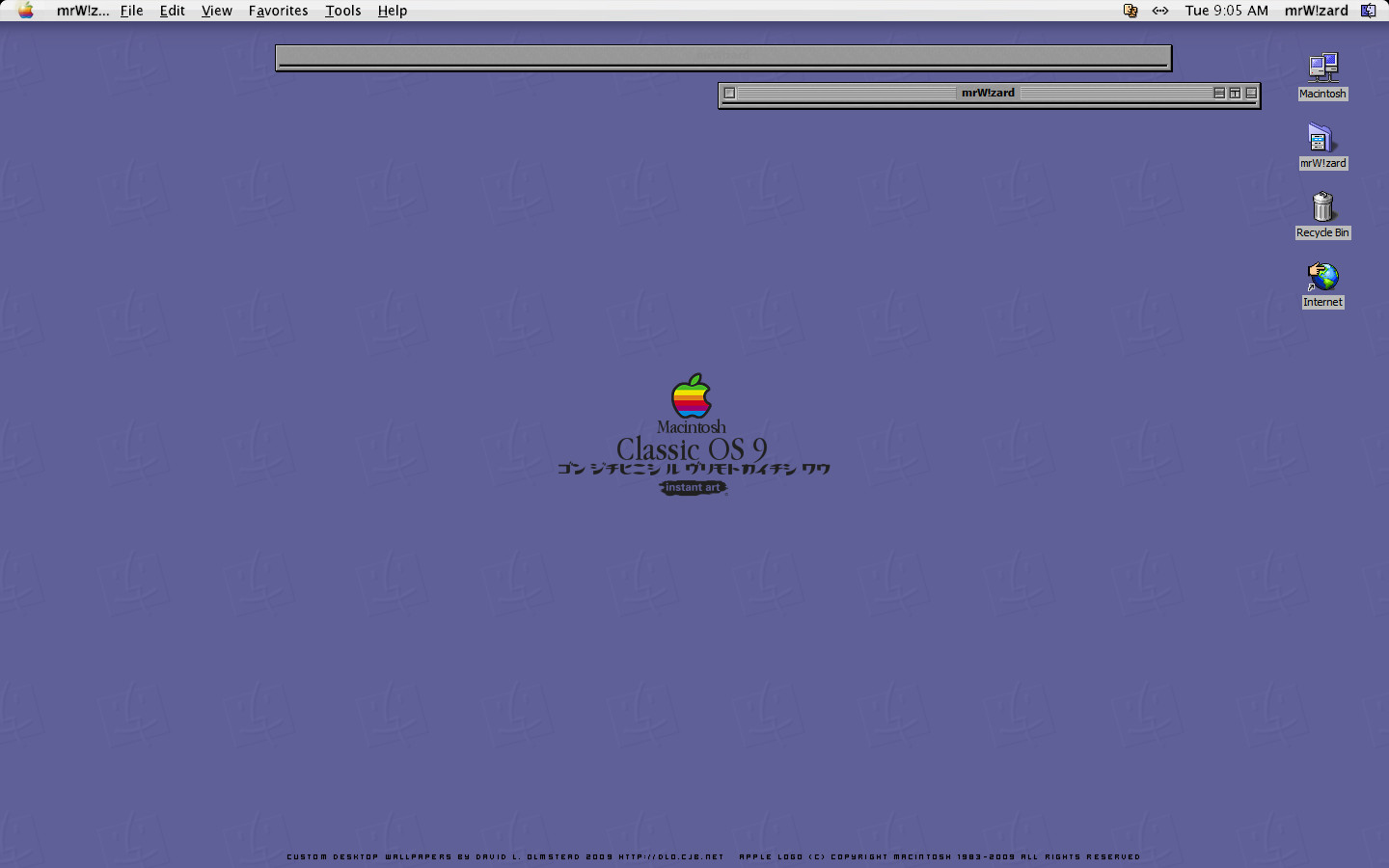1389x868 pixels.
Task: Open the Edit menu
Action: click(172, 11)
